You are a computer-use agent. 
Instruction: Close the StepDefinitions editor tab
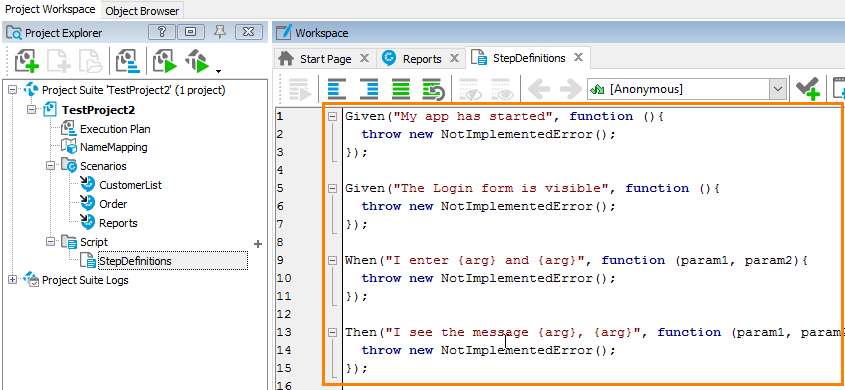[578, 57]
